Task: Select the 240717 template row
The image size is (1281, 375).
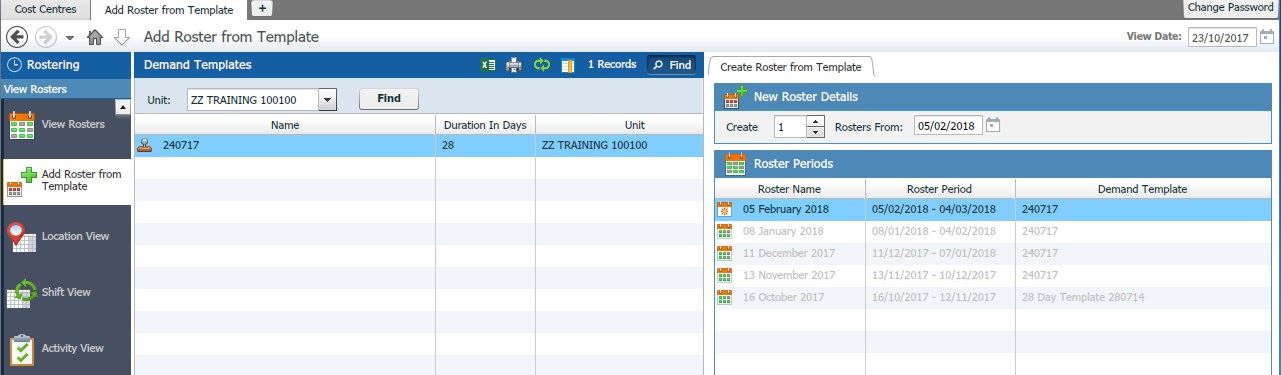Action: pyautogui.click(x=418, y=145)
